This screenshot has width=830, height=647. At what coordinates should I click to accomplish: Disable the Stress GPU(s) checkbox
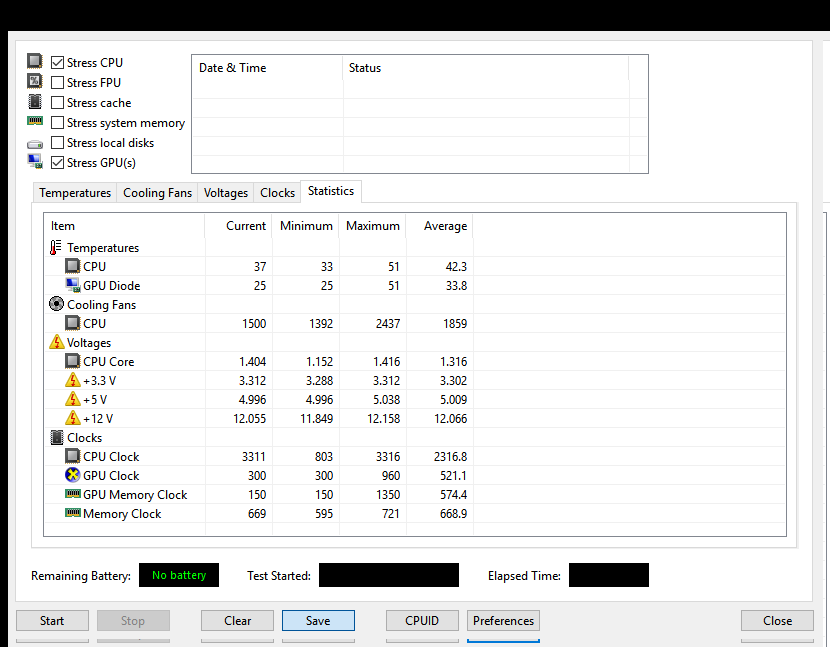tap(58, 163)
